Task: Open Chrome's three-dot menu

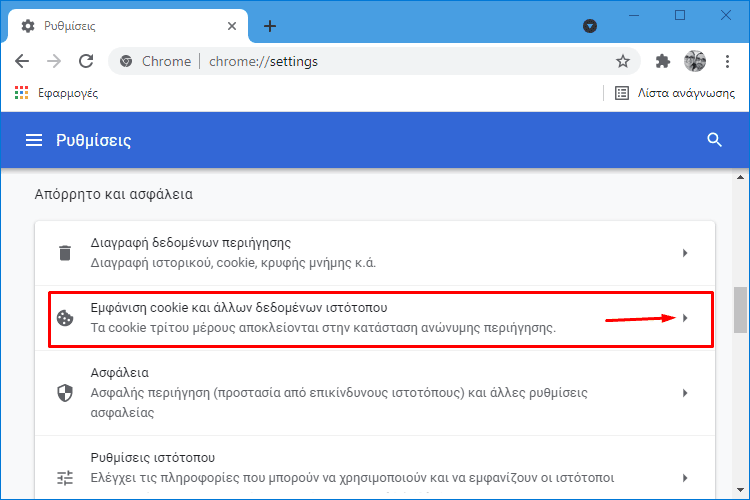Action: [x=727, y=61]
